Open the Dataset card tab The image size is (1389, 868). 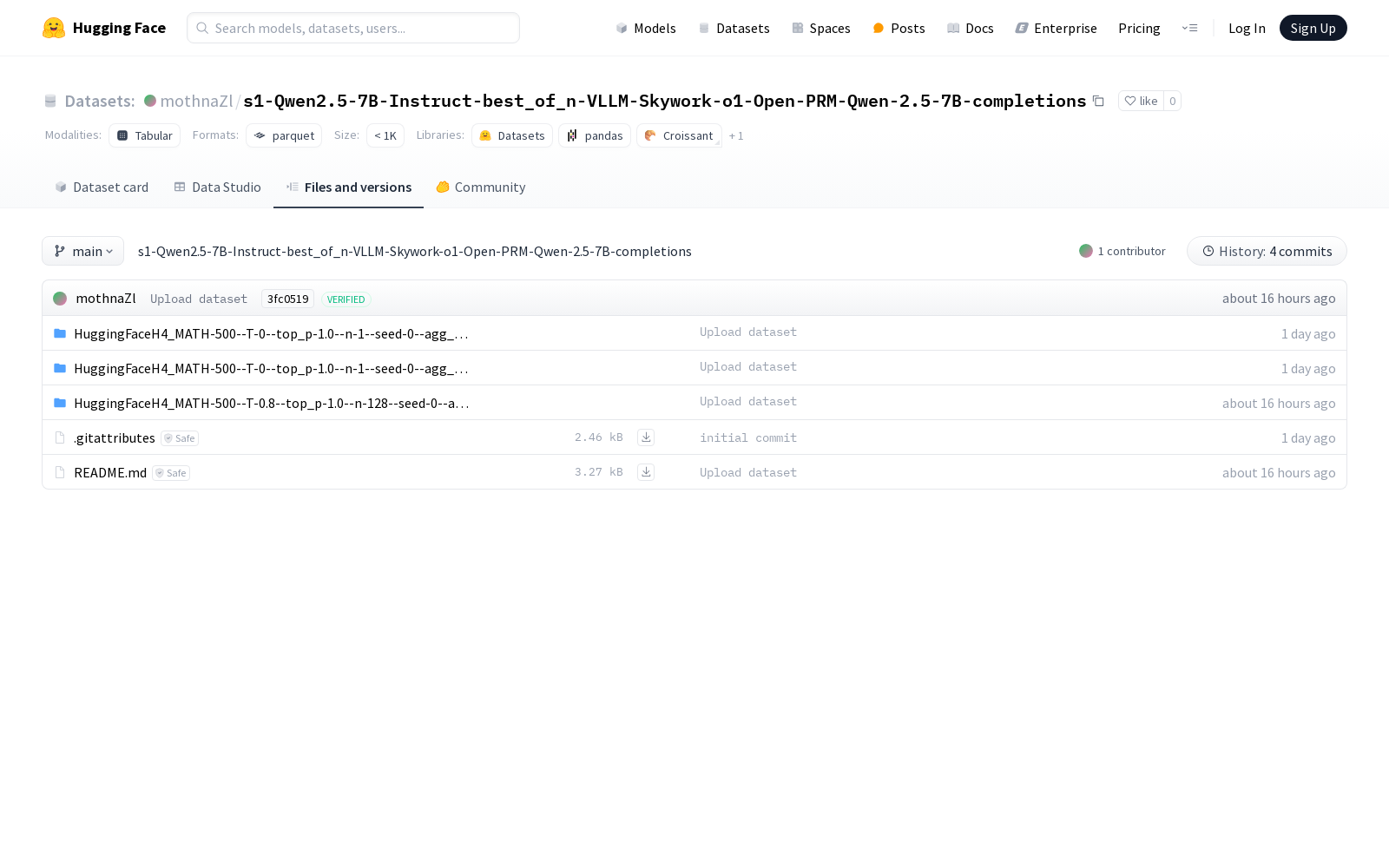(x=101, y=187)
